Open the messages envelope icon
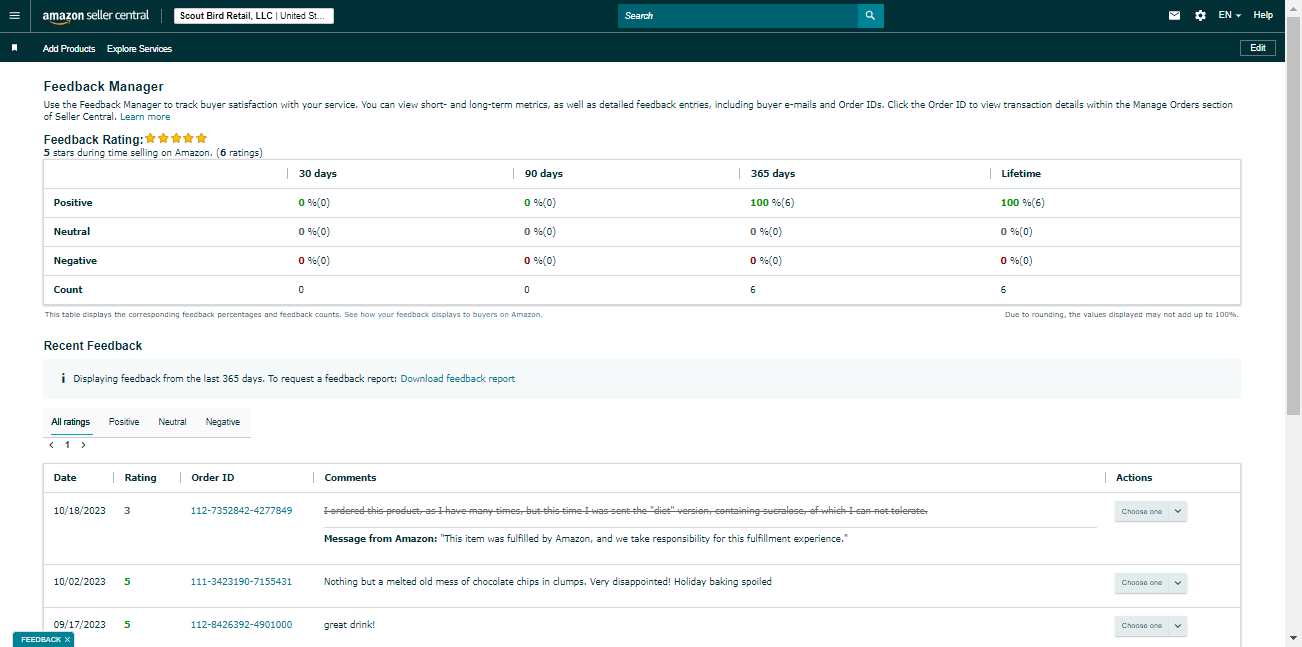Image resolution: width=1302 pixels, height=647 pixels. [1174, 16]
